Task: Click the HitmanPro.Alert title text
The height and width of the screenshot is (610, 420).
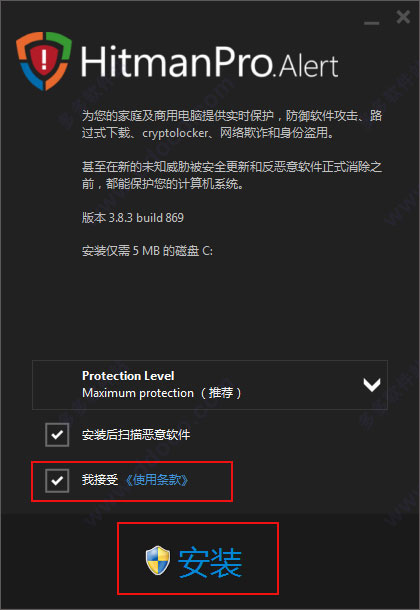Action: pos(209,61)
